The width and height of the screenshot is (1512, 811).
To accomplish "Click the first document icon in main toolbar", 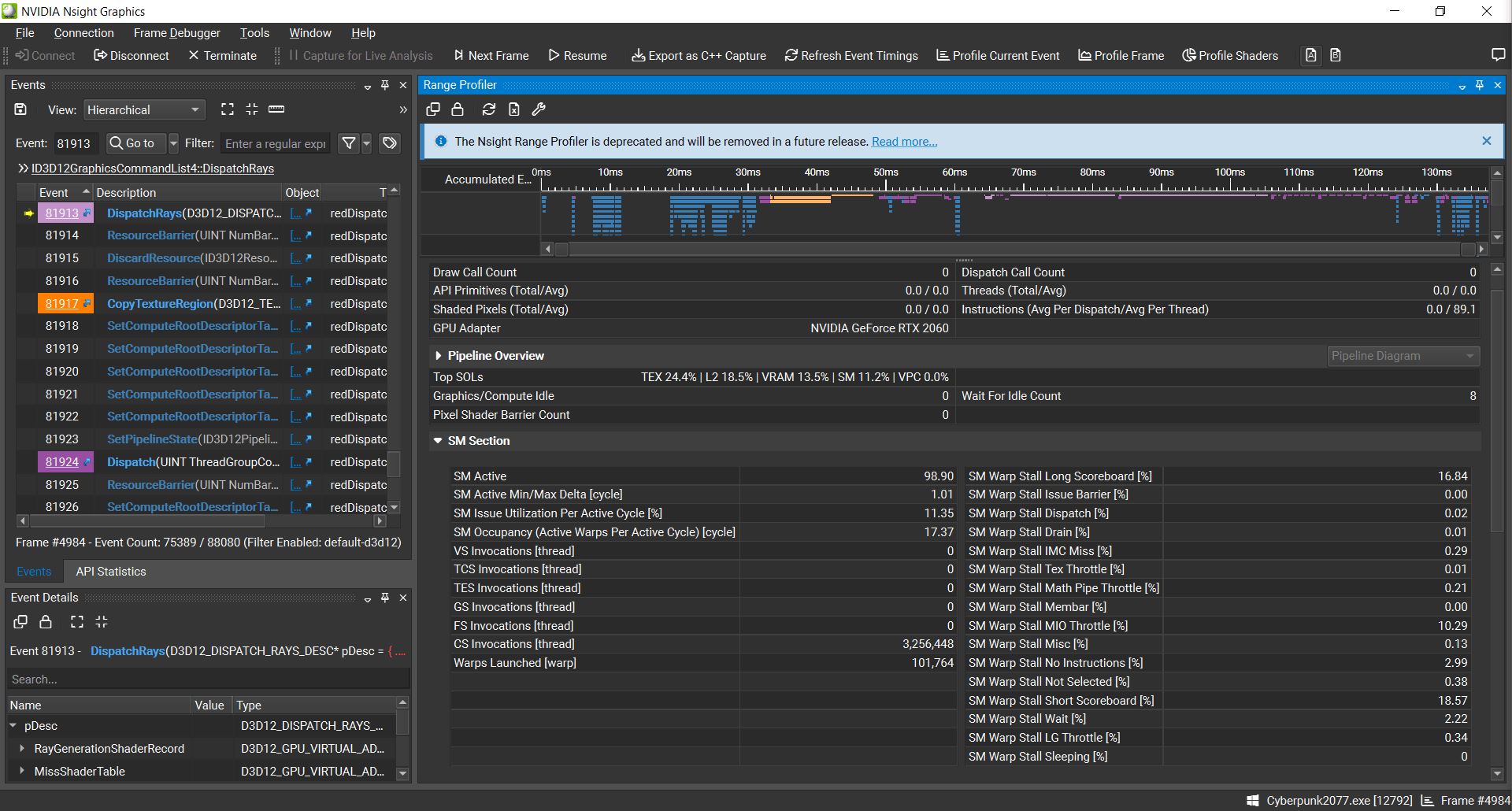I will click(x=1311, y=55).
